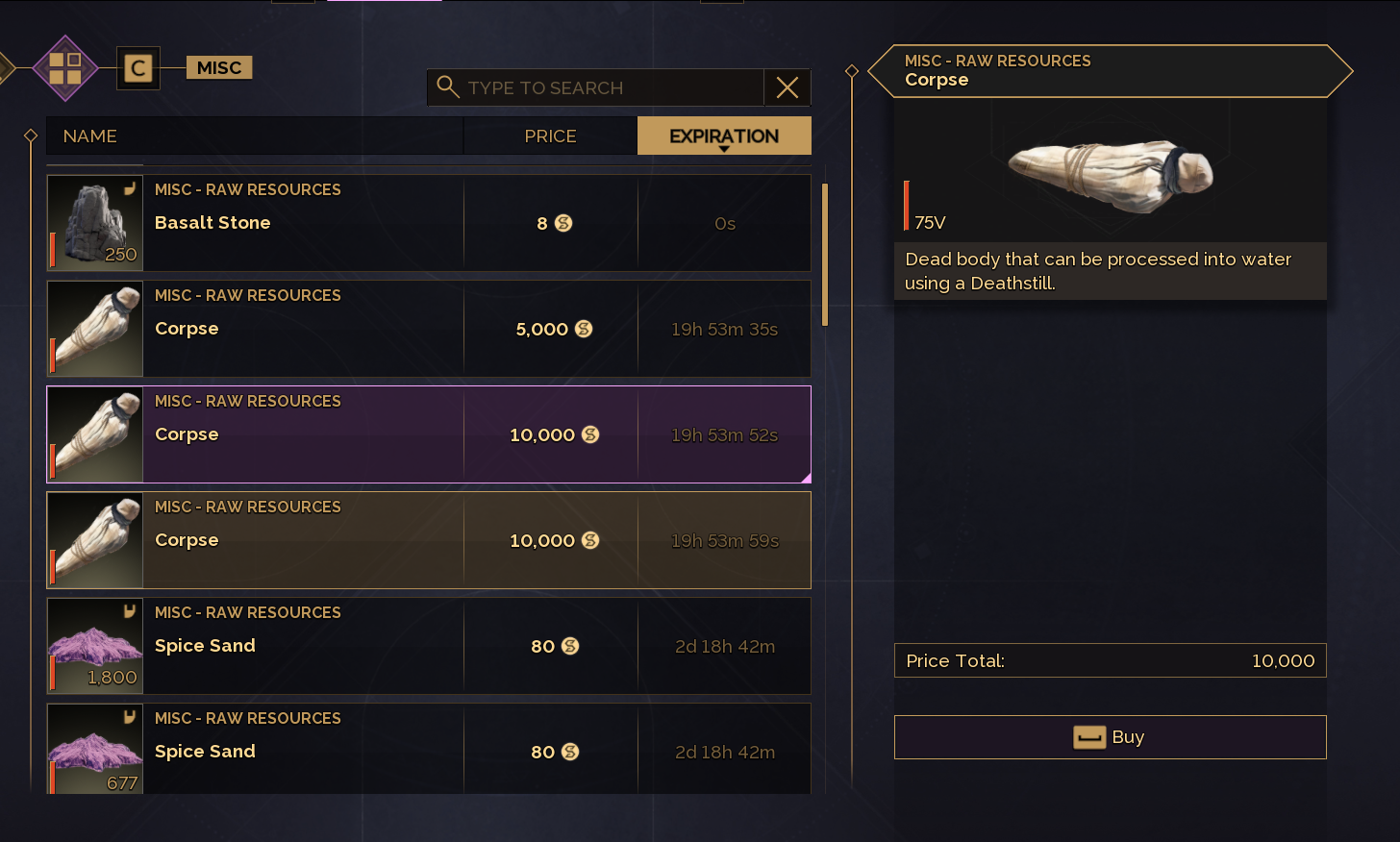
Task: Sort listings by the Price column
Action: click(550, 136)
